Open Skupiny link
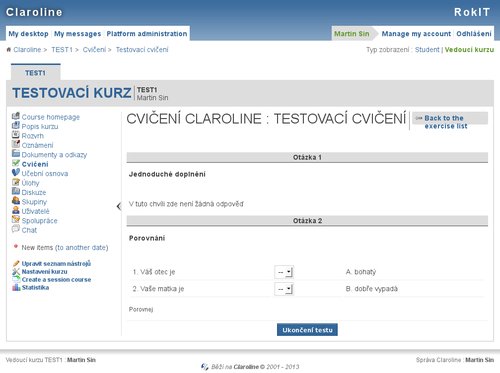The width and height of the screenshot is (500, 373). tap(34, 202)
